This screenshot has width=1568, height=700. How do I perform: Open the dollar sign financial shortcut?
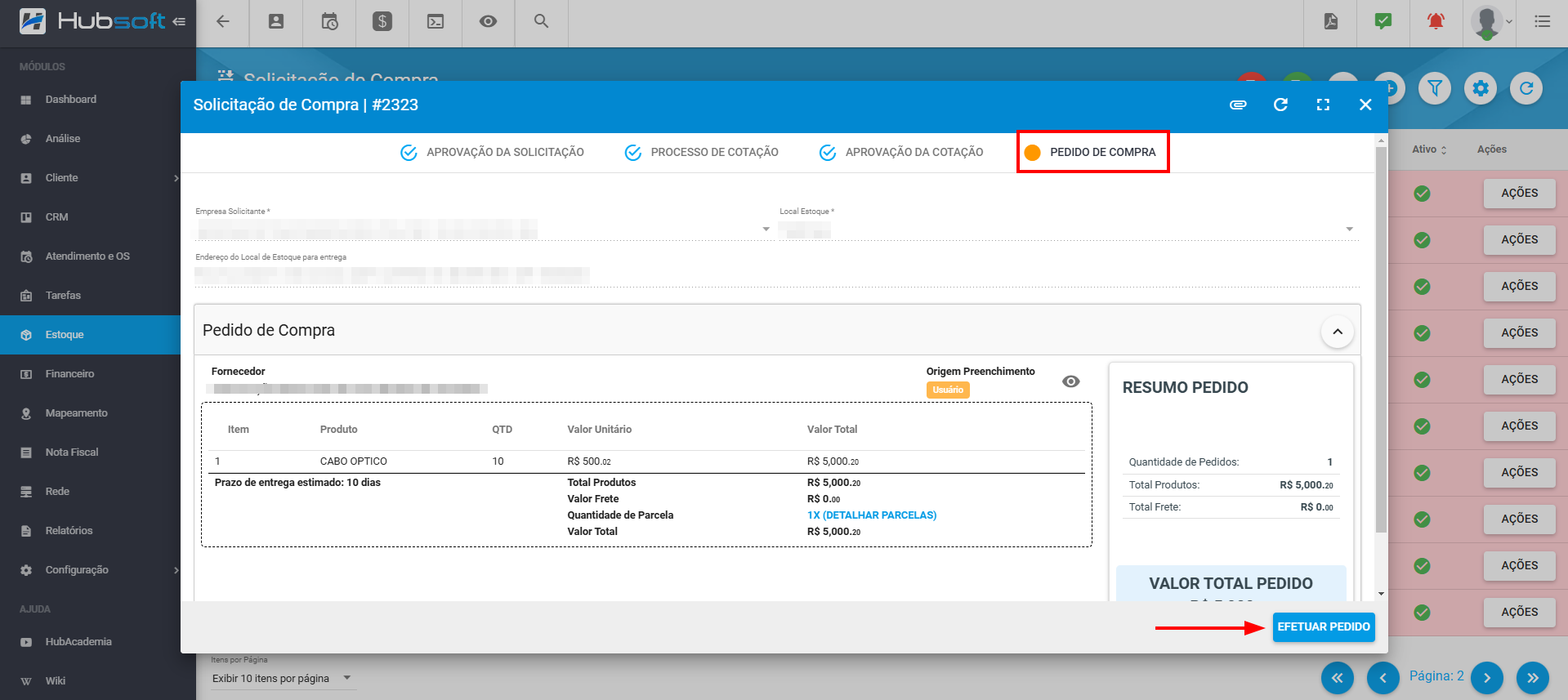click(x=382, y=21)
